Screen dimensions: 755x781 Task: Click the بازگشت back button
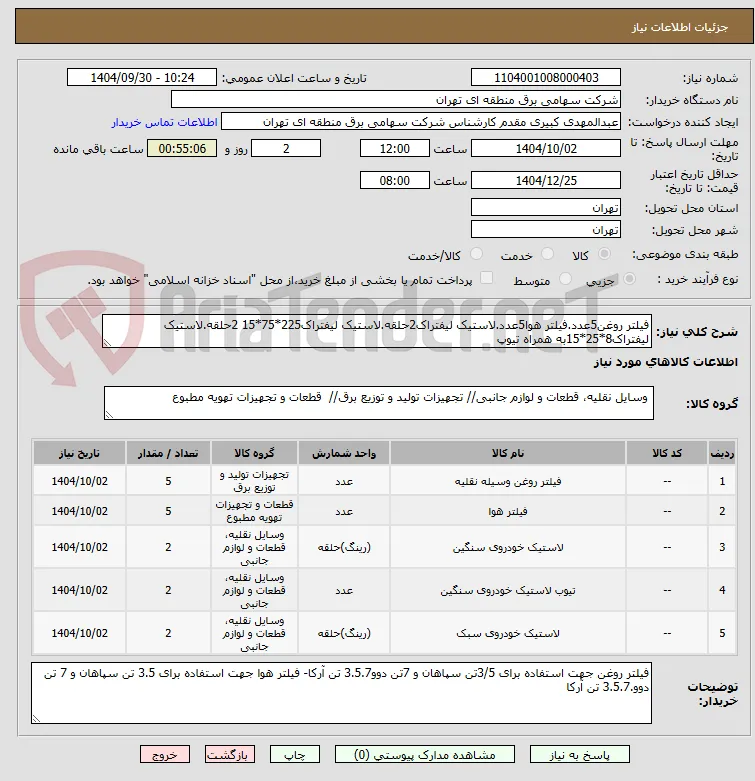[x=230, y=755]
